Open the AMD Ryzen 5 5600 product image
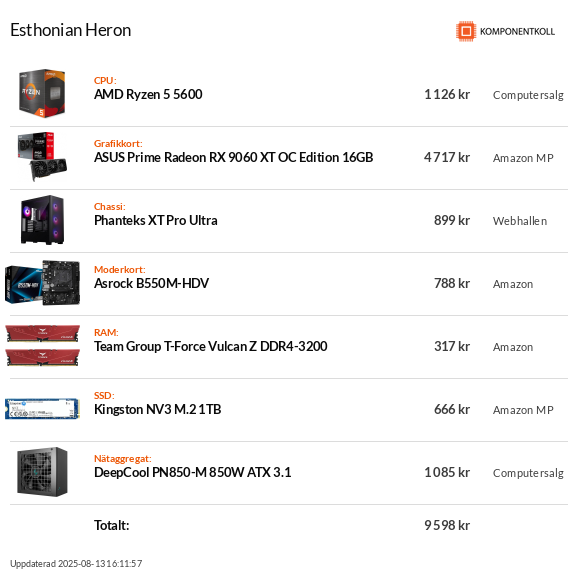577x577 pixels. click(42, 93)
